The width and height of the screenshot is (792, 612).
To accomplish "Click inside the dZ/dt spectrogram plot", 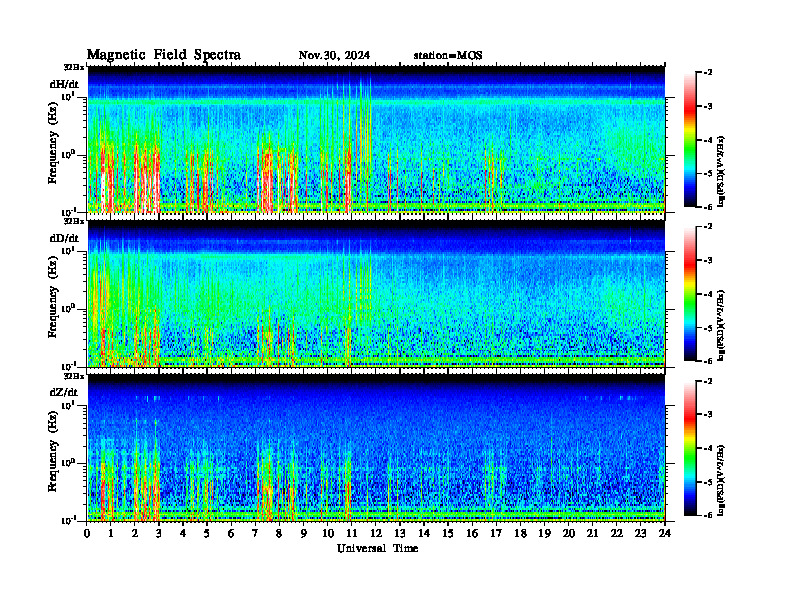I will [x=376, y=448].
